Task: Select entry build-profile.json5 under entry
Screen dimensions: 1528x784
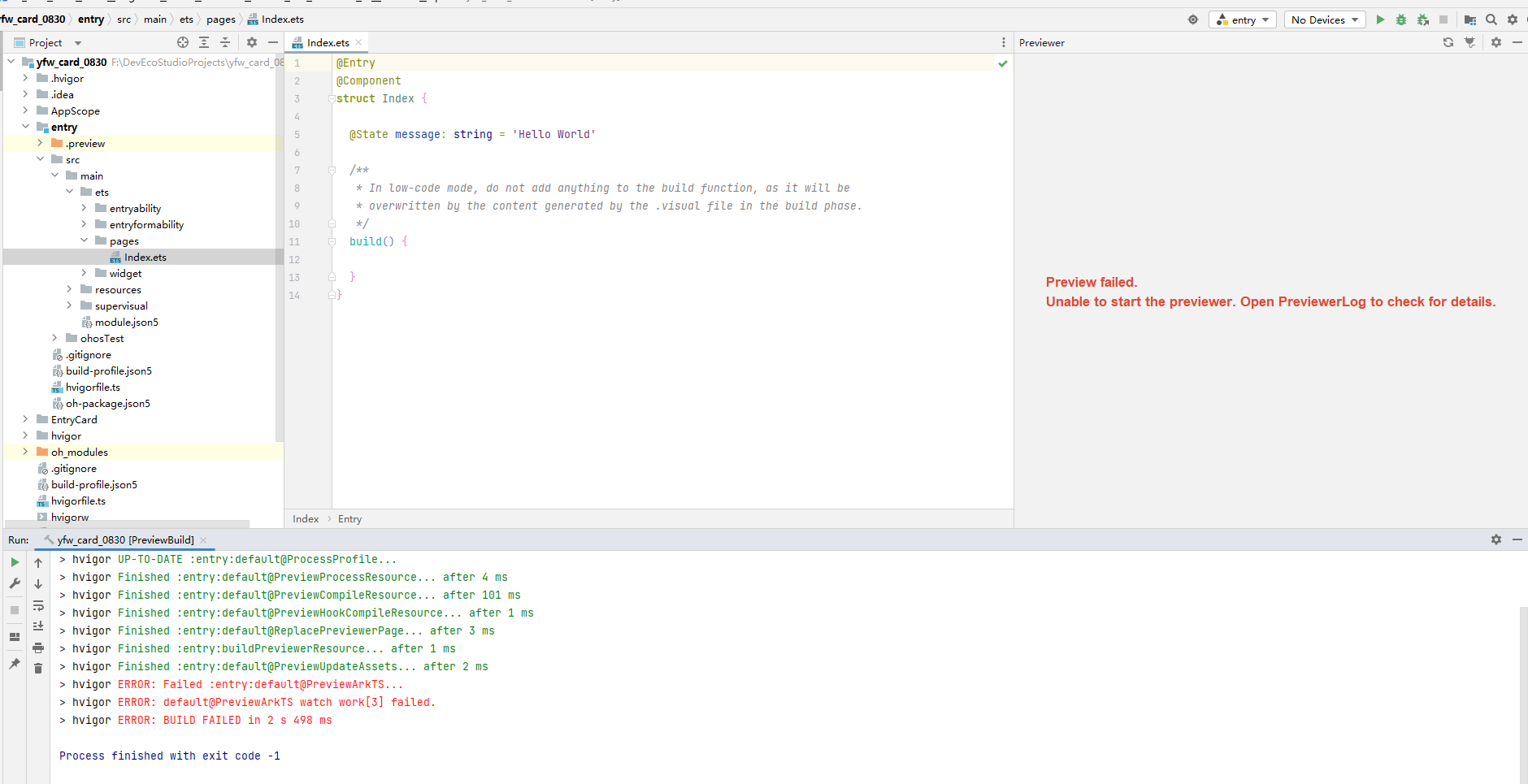Action: point(108,370)
